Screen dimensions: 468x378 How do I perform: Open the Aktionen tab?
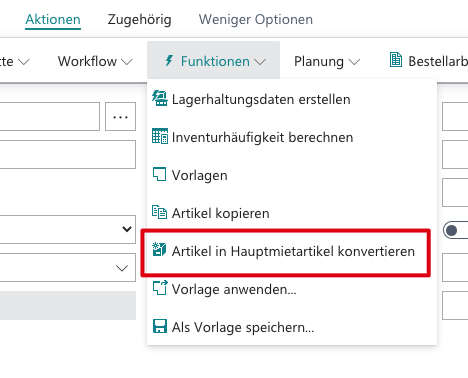pyautogui.click(x=53, y=19)
